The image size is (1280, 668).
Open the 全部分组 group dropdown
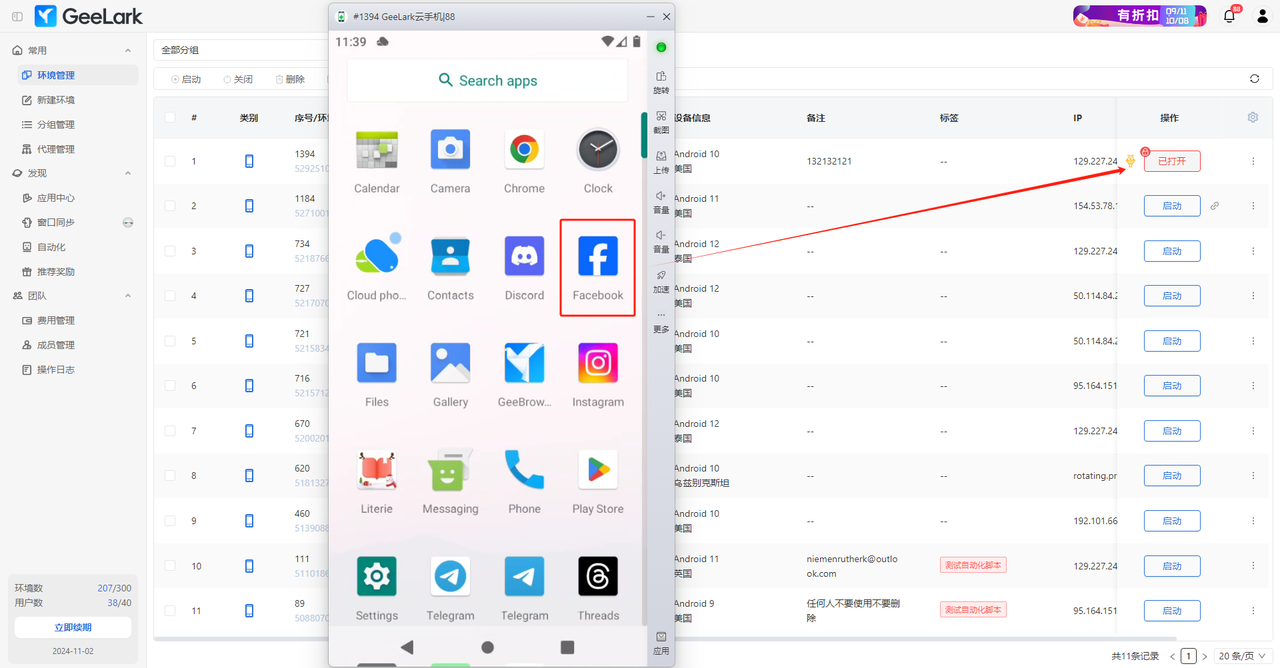pos(240,50)
